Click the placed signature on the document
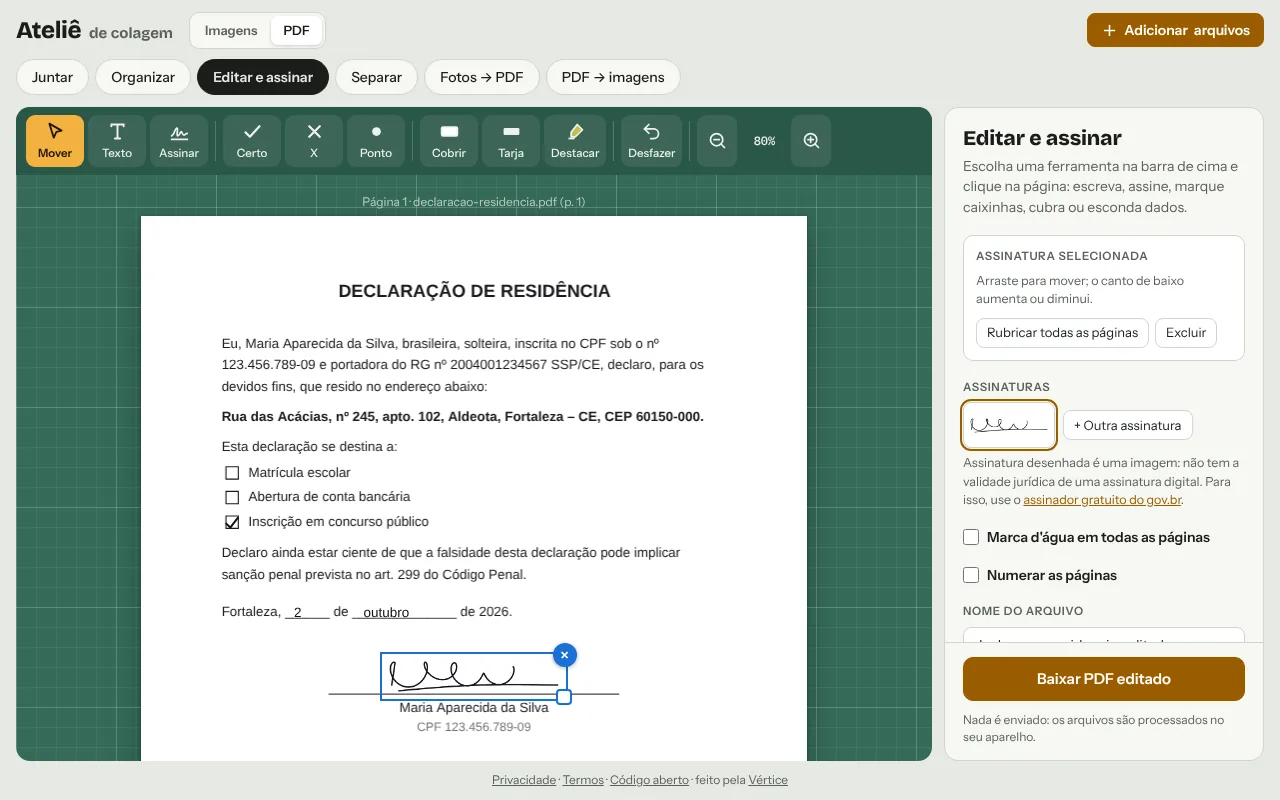 click(x=473, y=676)
